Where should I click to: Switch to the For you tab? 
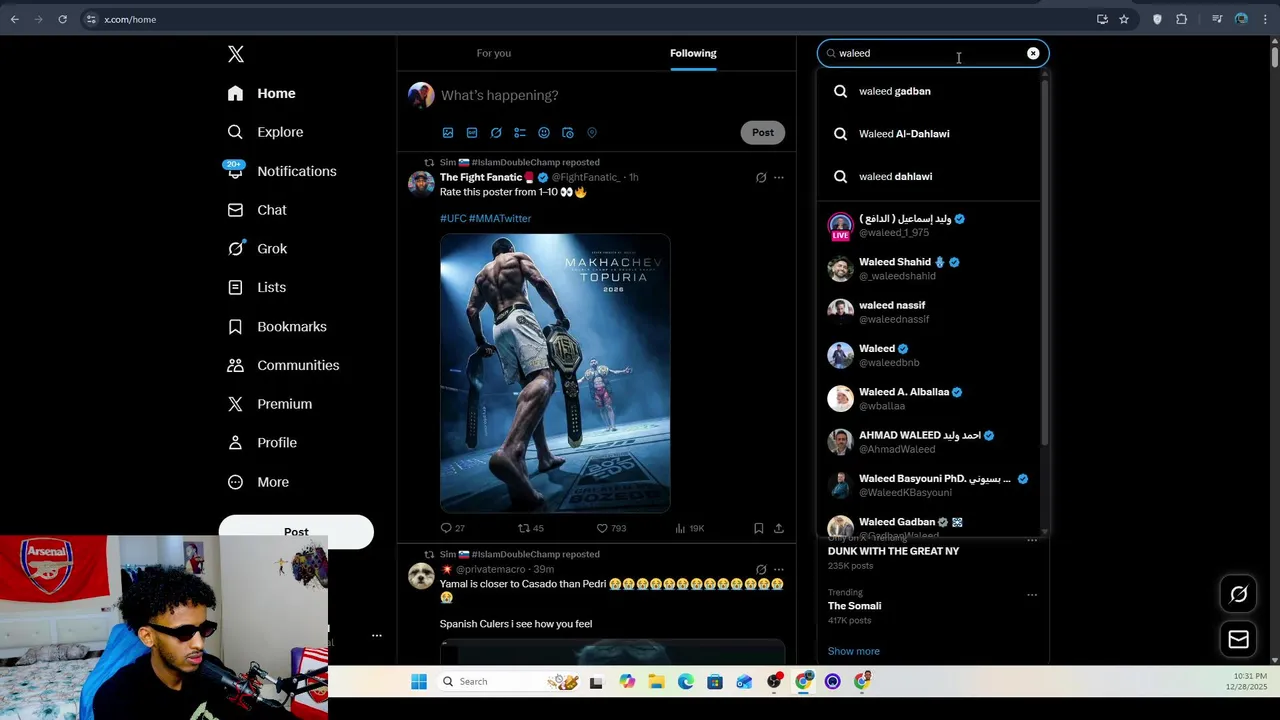point(494,53)
